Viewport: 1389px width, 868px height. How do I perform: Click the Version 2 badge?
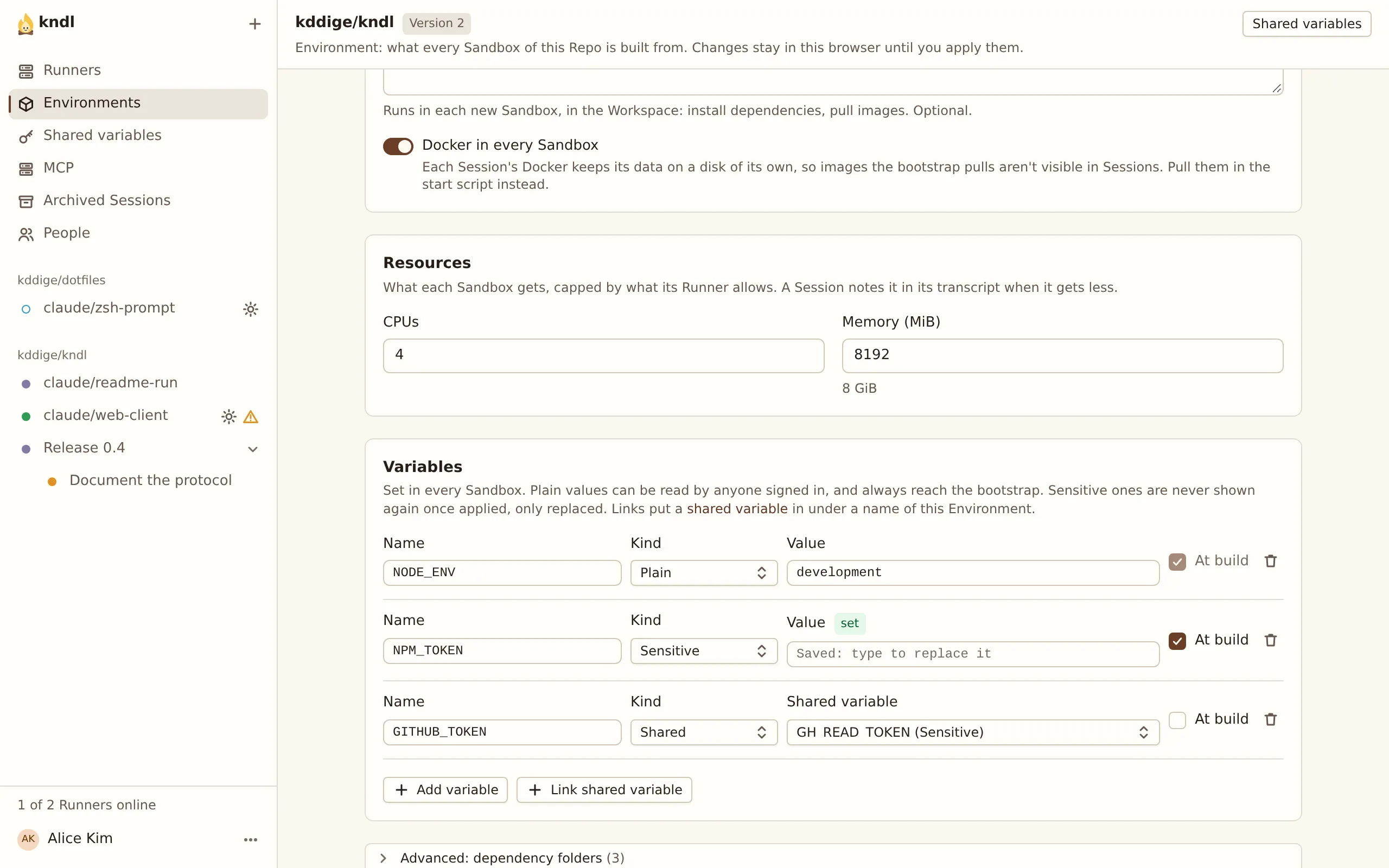click(436, 23)
